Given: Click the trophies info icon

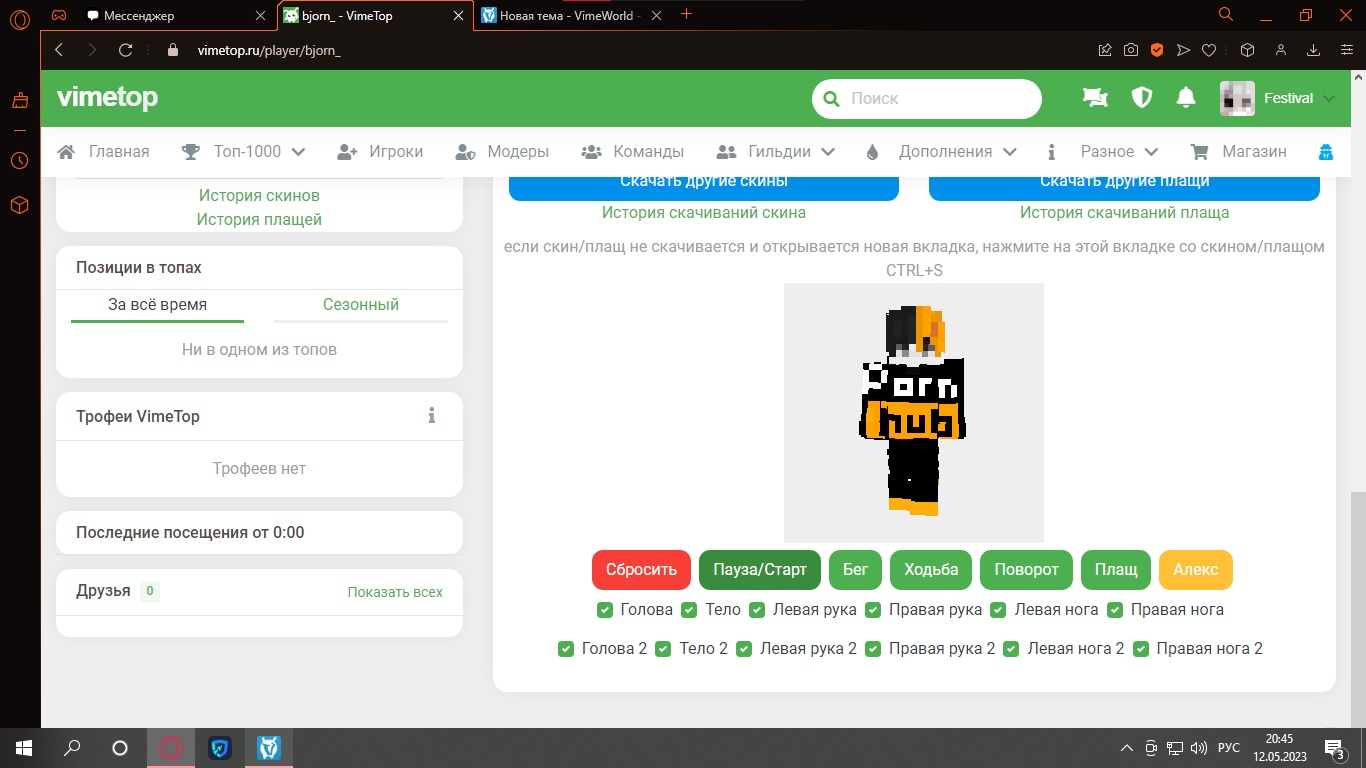Looking at the screenshot, I should click(x=432, y=416).
